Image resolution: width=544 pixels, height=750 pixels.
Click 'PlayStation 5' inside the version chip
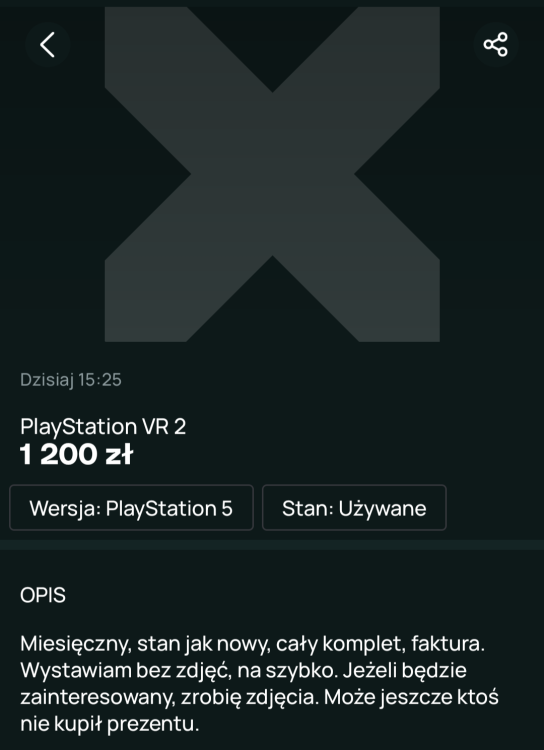(169, 508)
